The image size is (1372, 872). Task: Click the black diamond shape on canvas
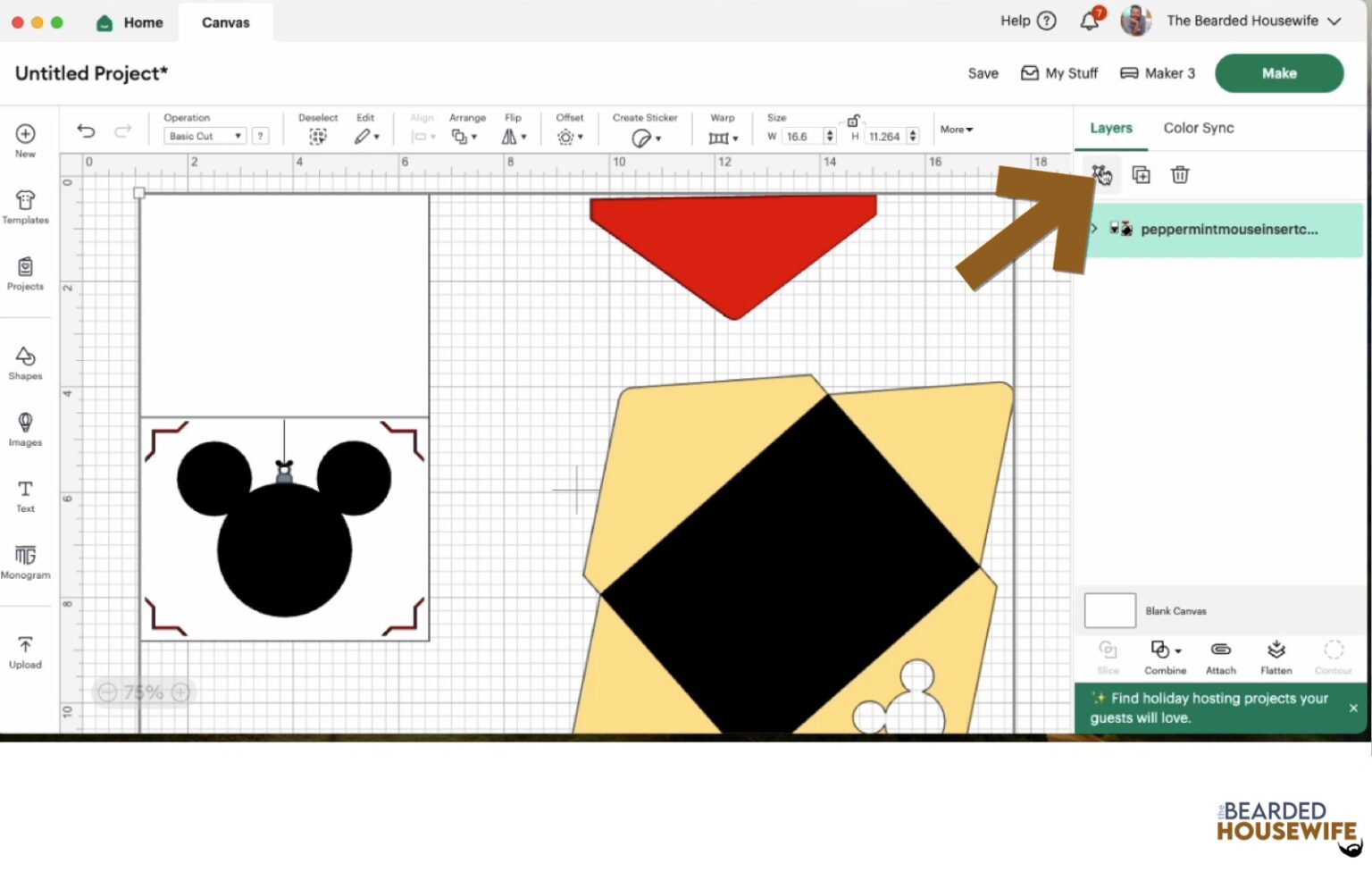(791, 565)
